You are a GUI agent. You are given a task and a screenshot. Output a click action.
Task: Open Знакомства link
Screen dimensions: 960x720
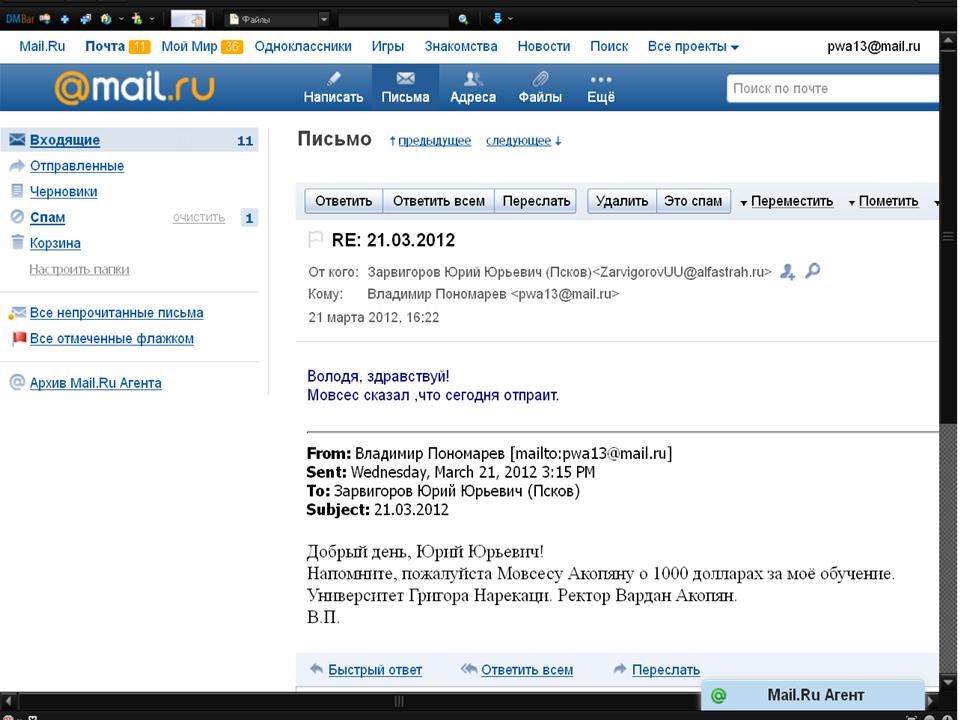pos(461,47)
